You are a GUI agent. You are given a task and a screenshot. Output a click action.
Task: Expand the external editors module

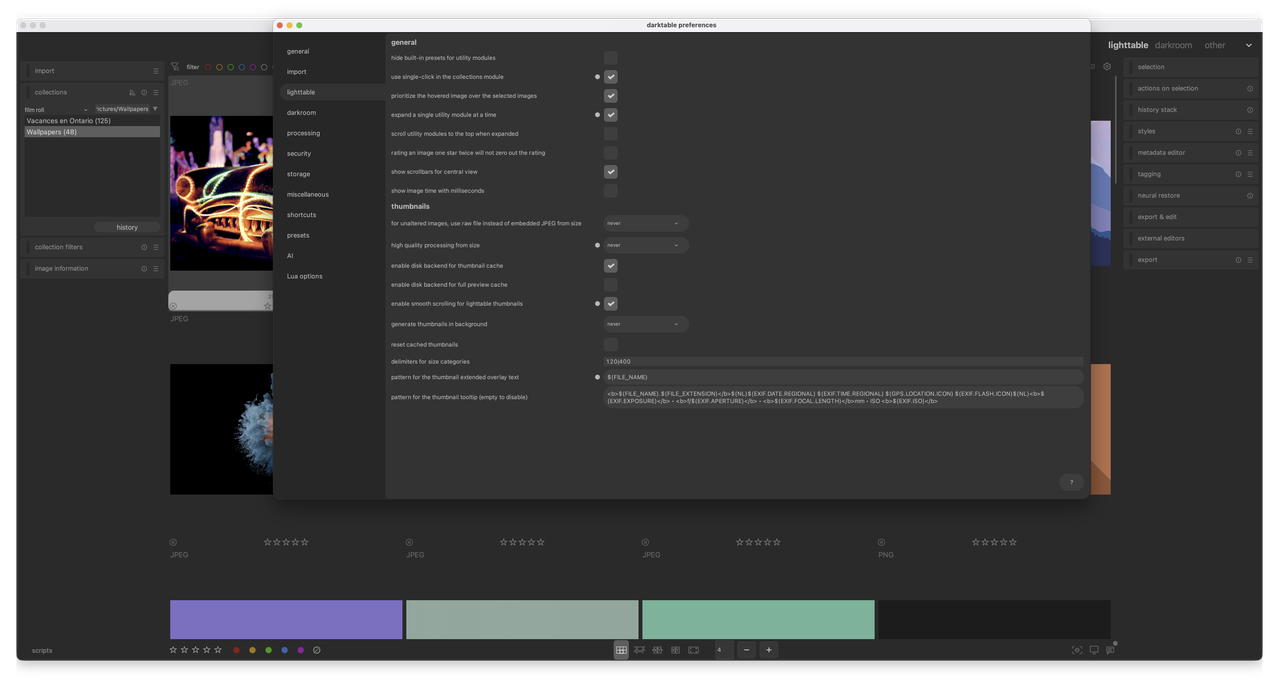tap(1190, 238)
